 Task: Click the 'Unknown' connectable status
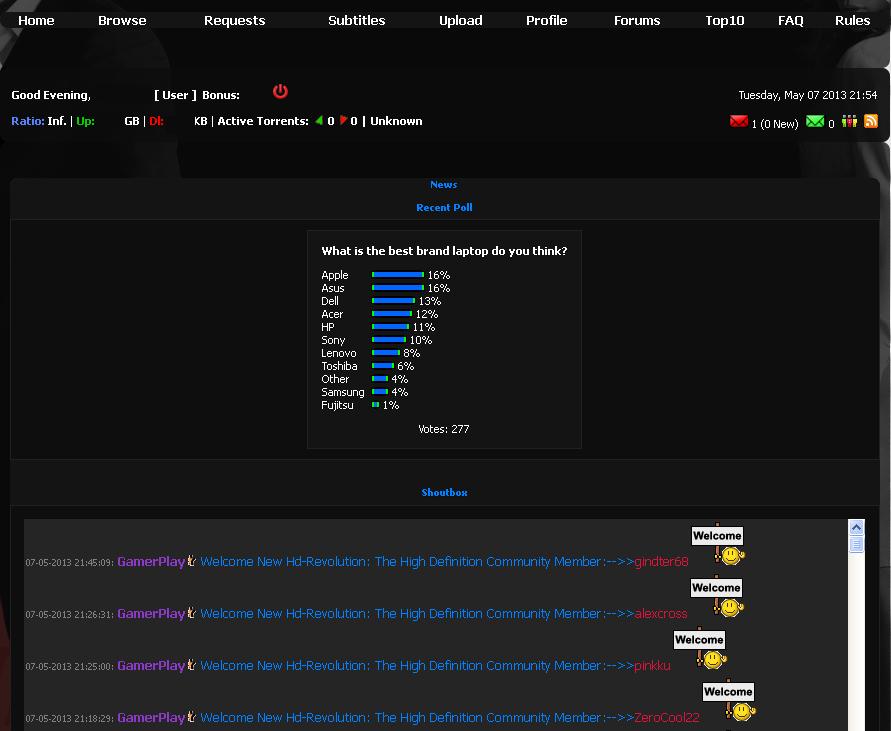[396, 121]
